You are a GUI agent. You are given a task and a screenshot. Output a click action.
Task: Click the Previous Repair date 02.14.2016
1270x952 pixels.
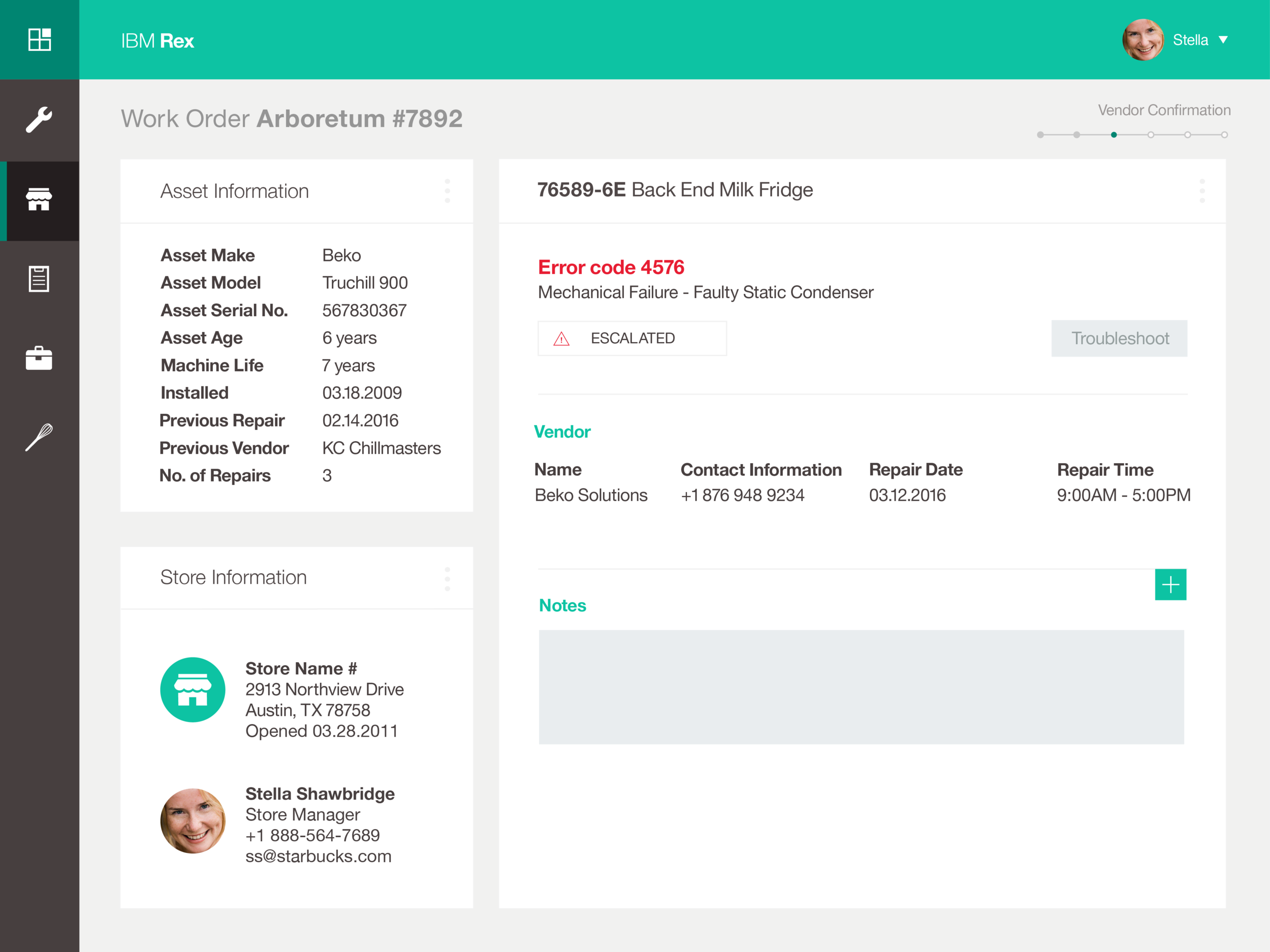[x=361, y=420]
